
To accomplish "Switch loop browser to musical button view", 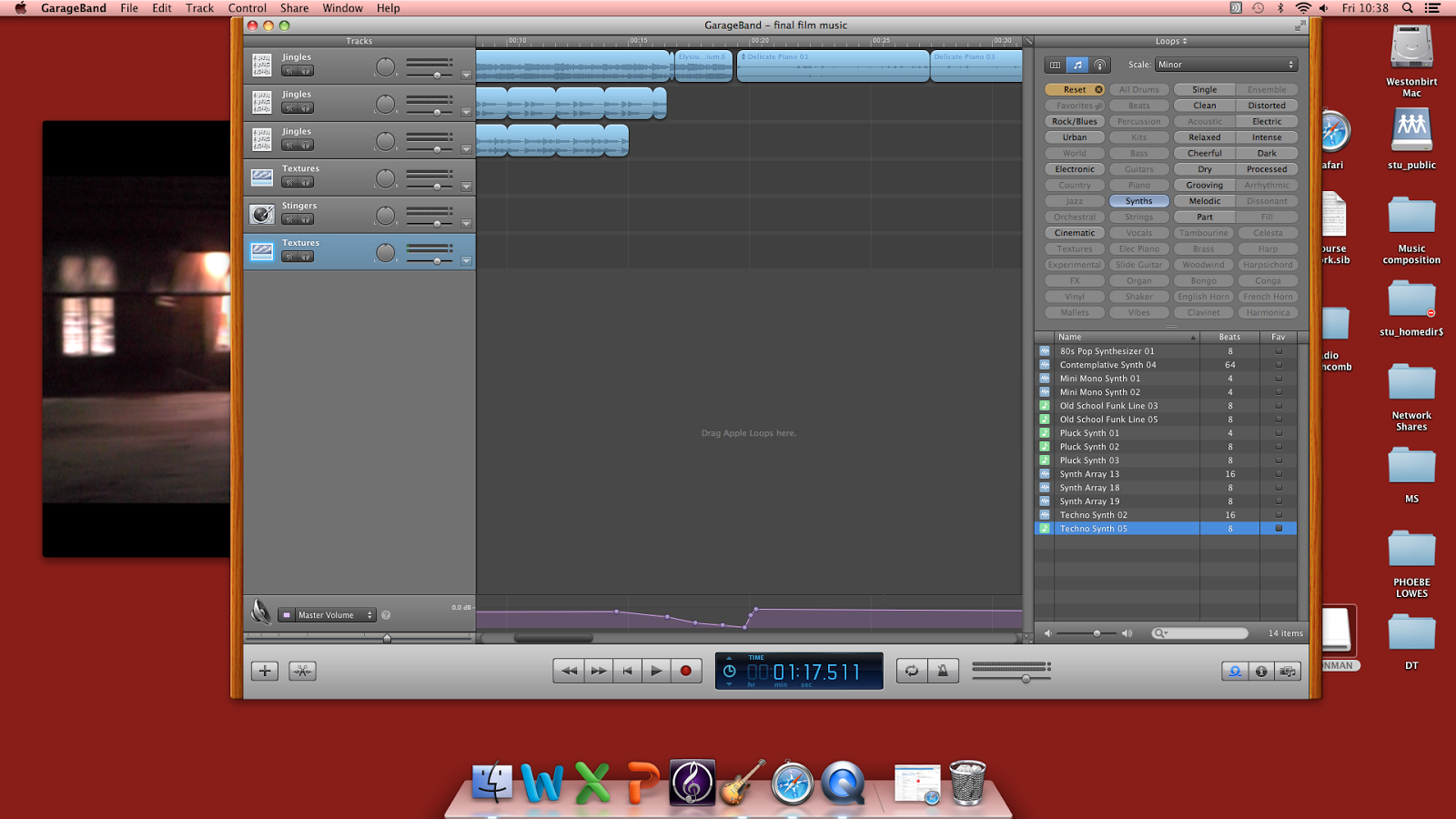I will (1077, 65).
